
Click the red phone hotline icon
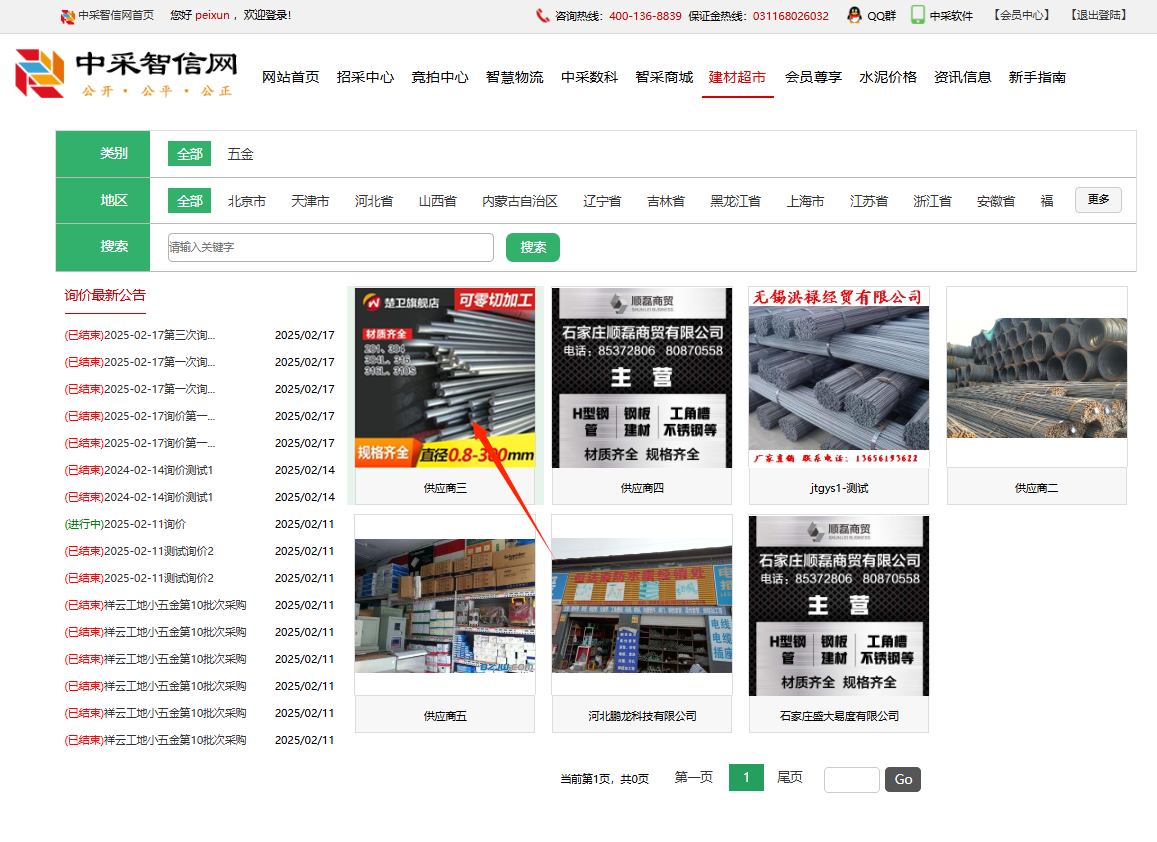(542, 15)
